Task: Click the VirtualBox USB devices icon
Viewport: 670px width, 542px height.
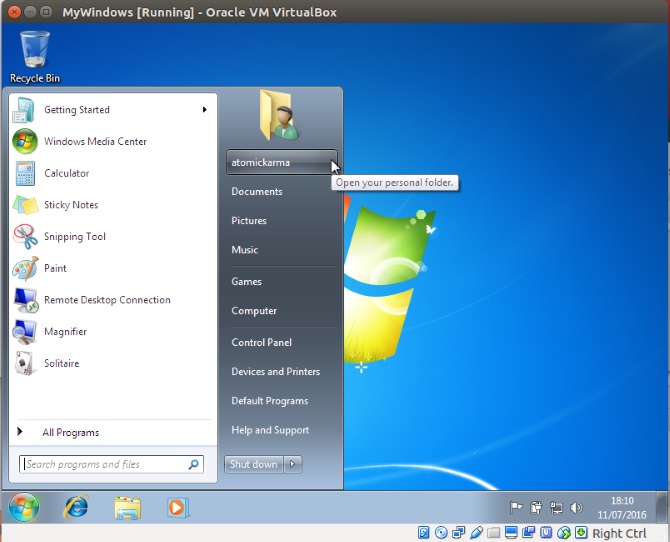Action: 476,533
